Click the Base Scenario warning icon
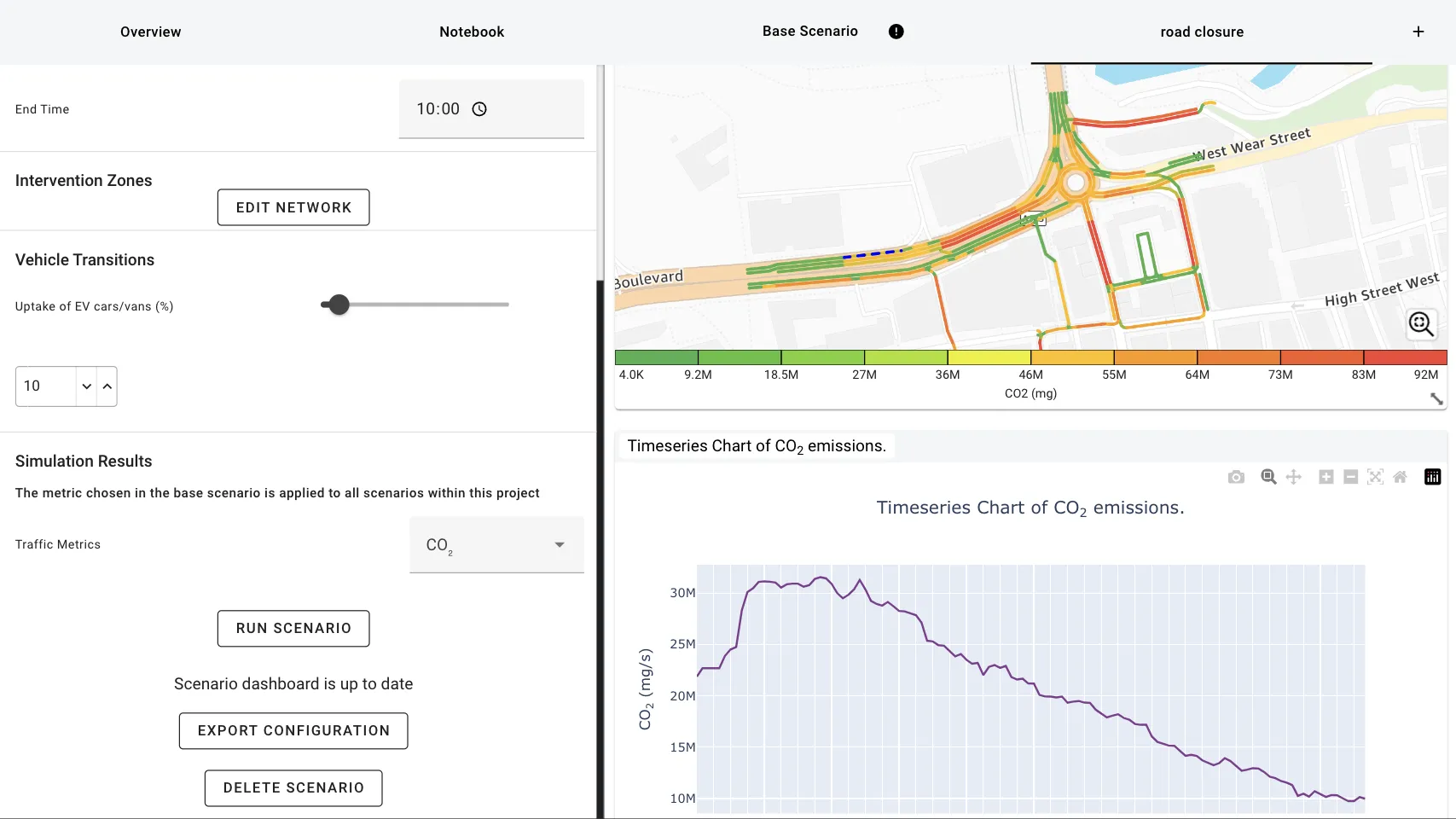1456x819 pixels. 896,32
